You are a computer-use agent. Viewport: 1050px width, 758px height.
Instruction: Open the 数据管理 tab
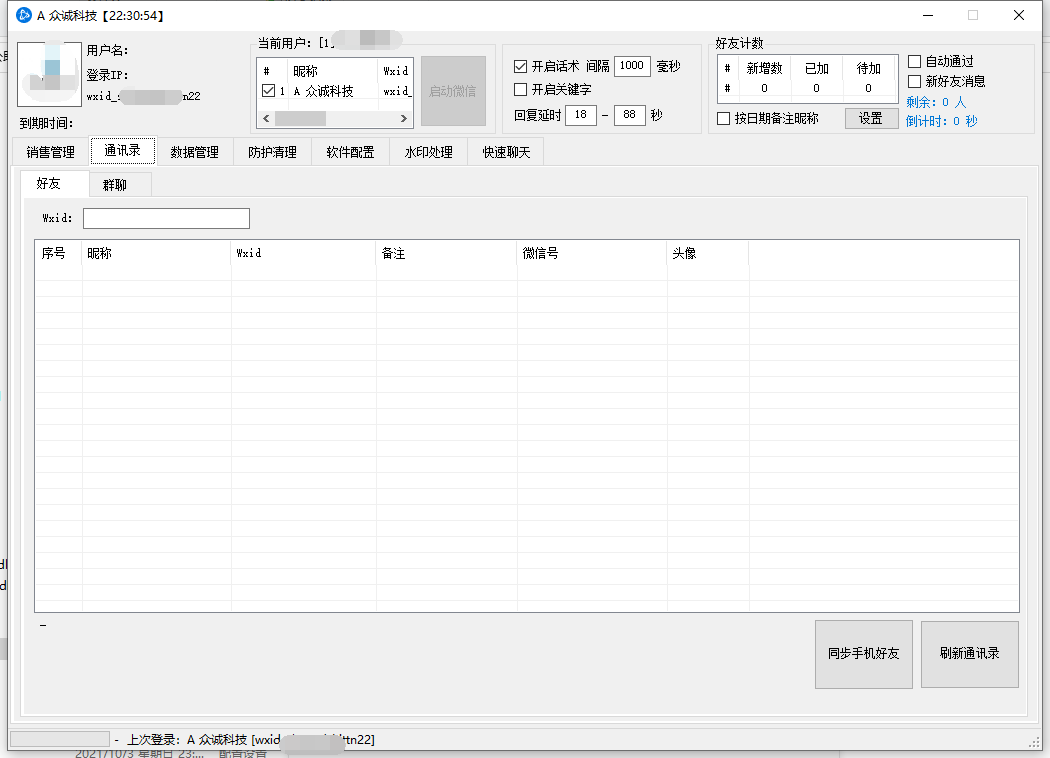194,153
